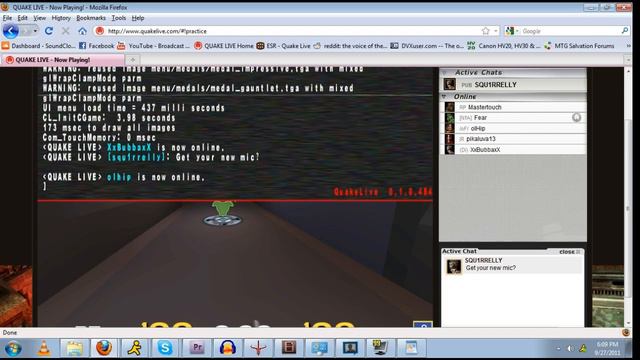Click the forward navigation arrow
This screenshot has width=640, height=360.
pos(26,31)
